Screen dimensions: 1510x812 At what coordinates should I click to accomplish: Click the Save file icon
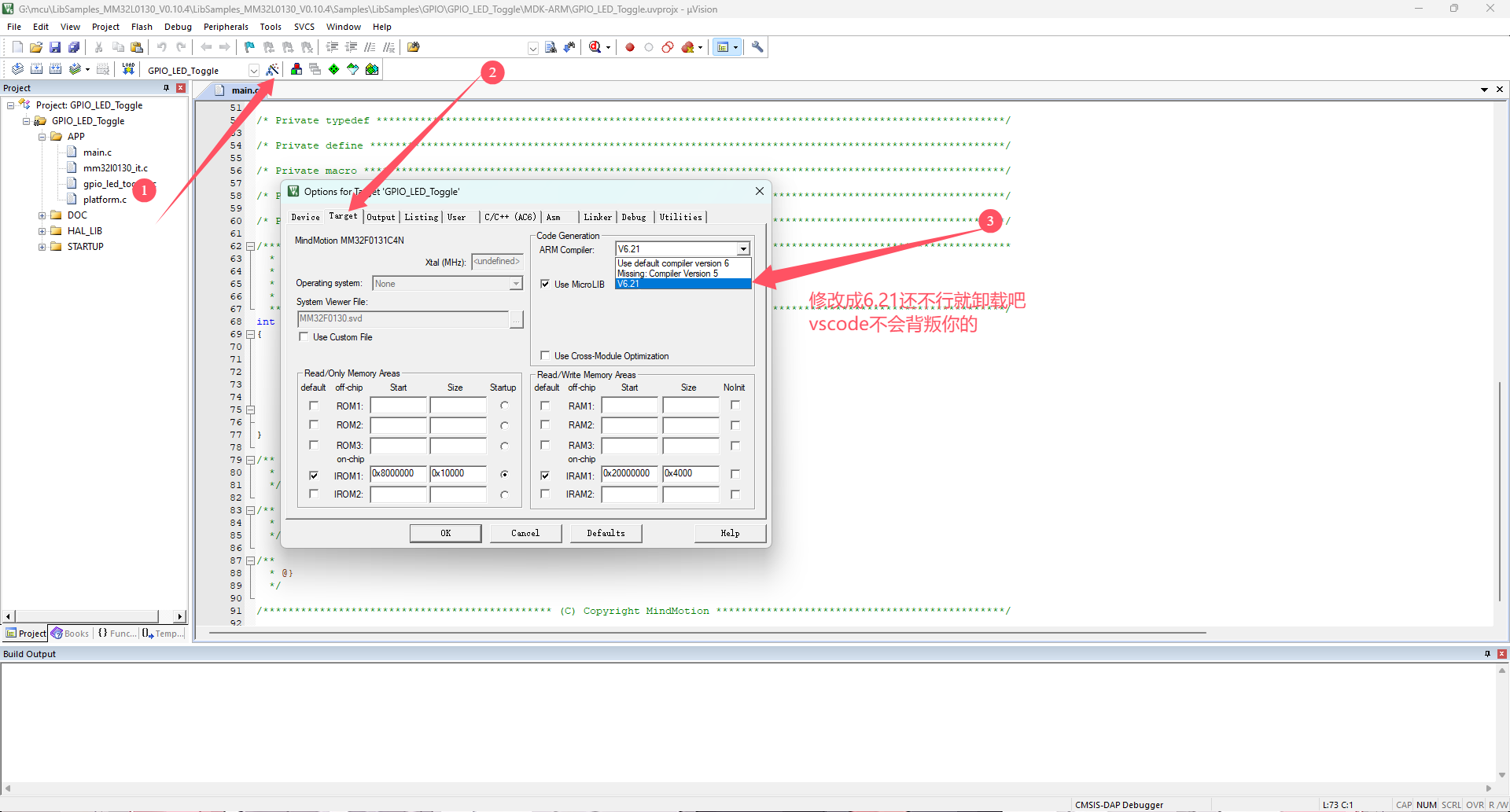tap(55, 47)
